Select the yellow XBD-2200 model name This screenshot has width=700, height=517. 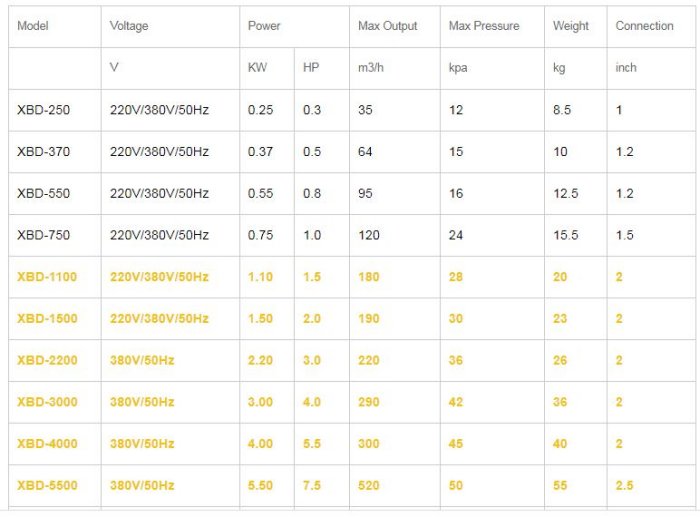click(x=47, y=360)
